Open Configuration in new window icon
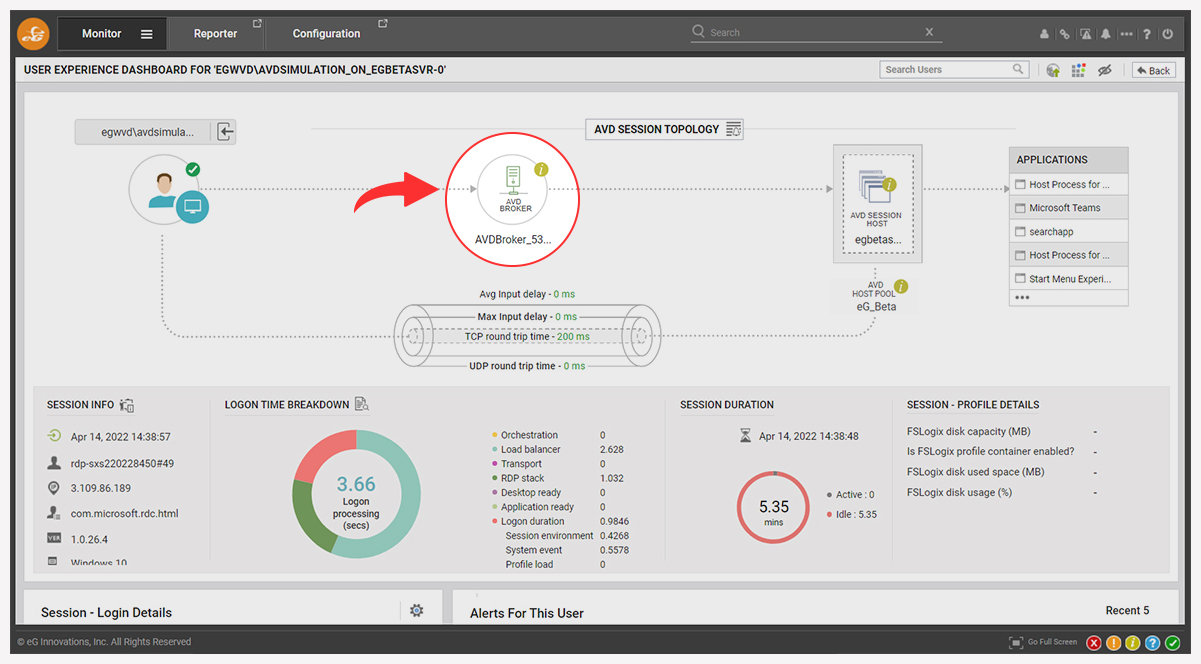The image size is (1201, 664). [x=382, y=23]
